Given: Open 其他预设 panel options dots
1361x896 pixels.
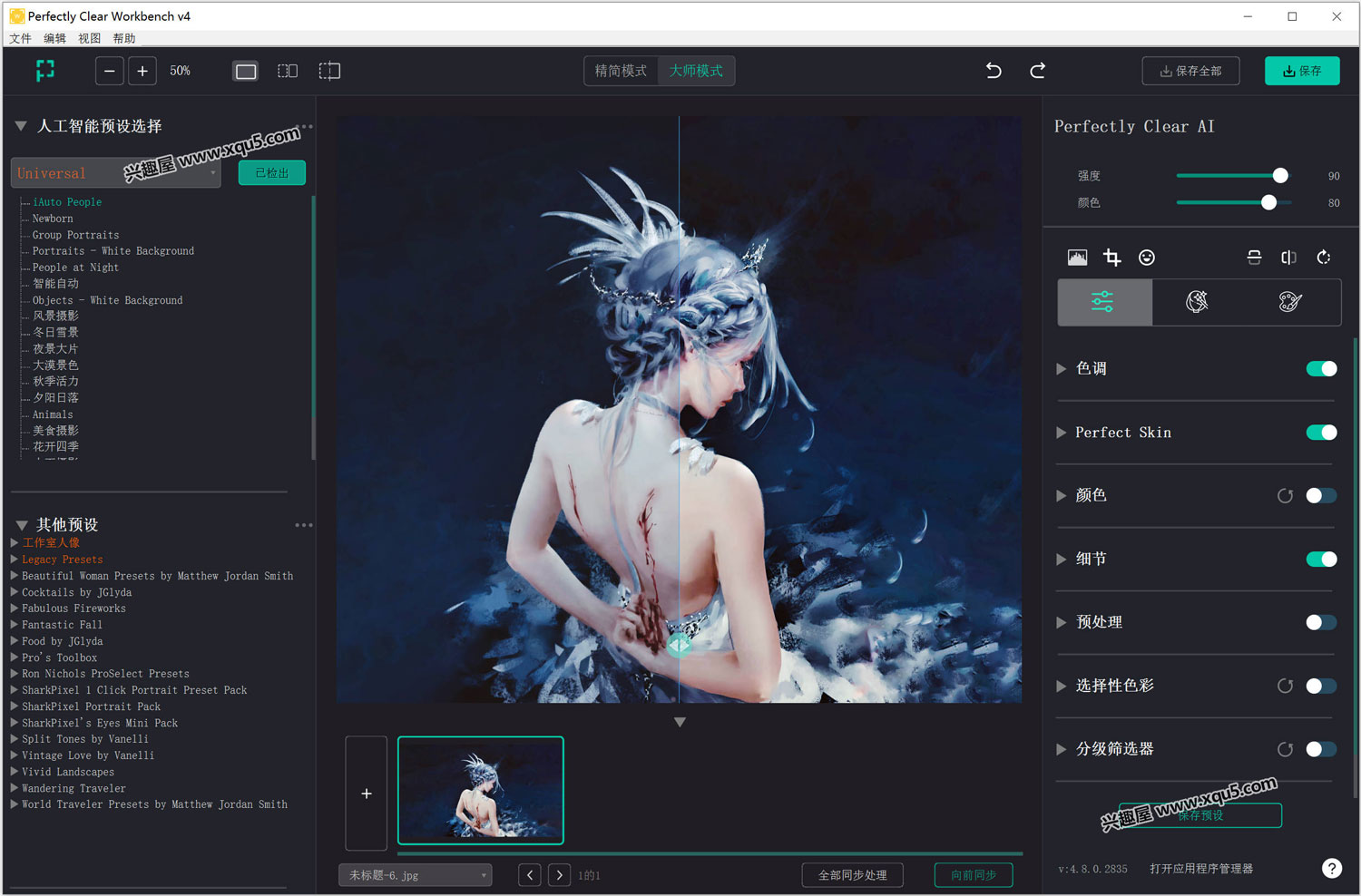Looking at the screenshot, I should click(304, 525).
